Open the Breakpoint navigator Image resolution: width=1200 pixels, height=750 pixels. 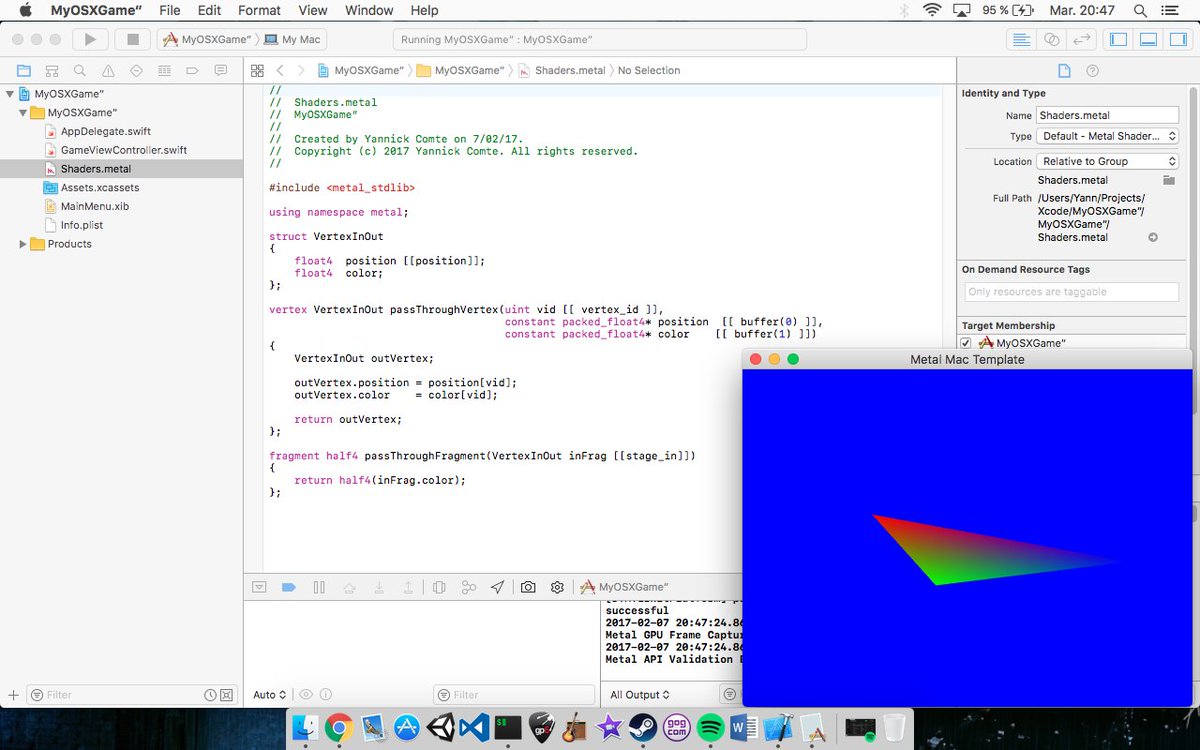click(192, 71)
